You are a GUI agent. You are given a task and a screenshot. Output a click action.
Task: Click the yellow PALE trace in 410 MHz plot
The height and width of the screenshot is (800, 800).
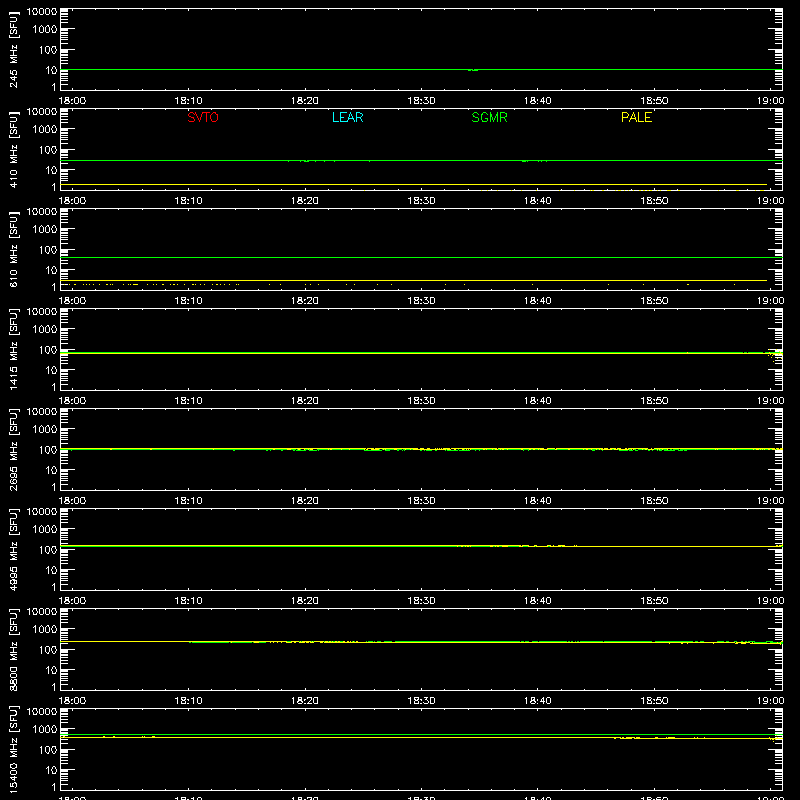414,184
